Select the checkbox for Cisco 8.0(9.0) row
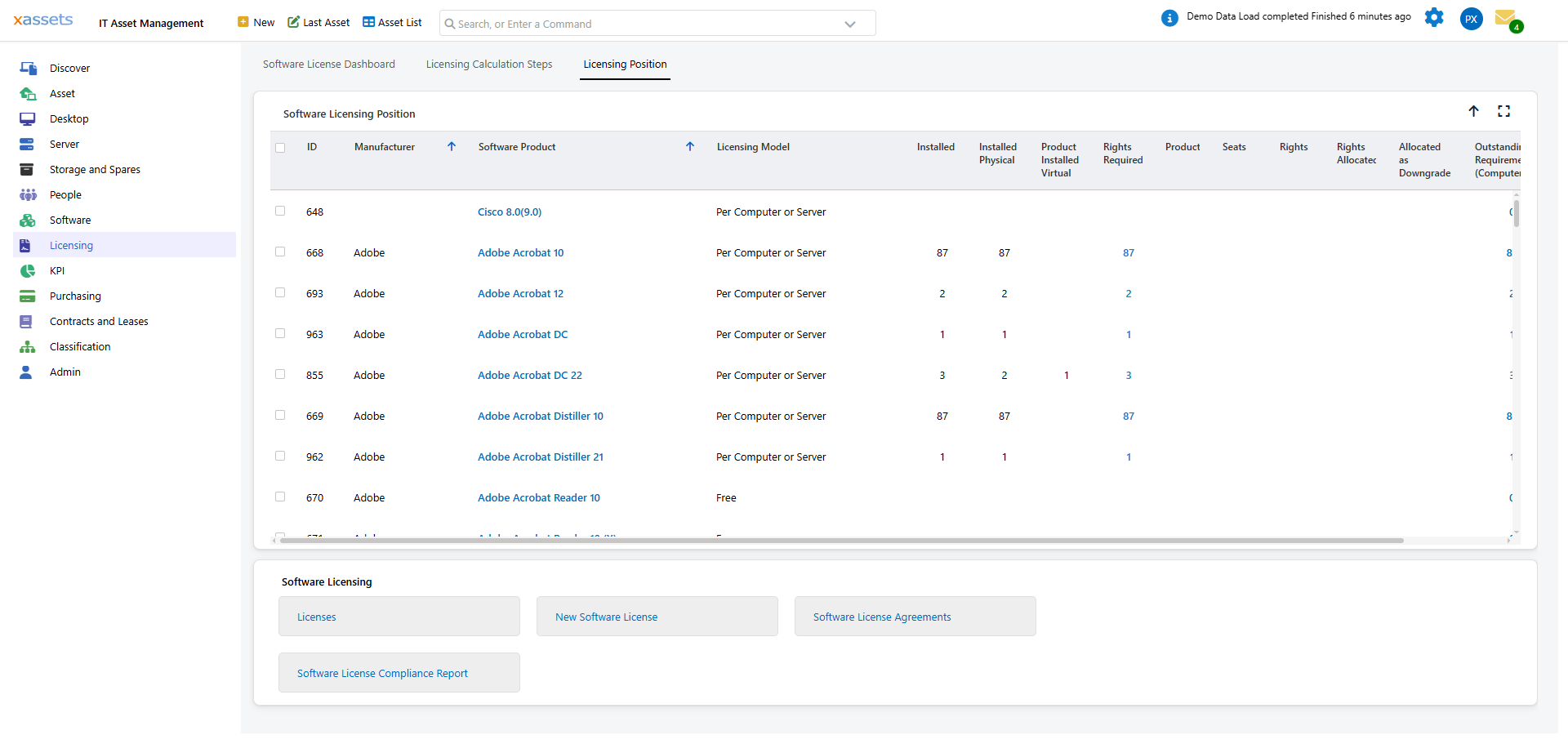Image resolution: width=1568 pixels, height=744 pixels. coord(280,212)
